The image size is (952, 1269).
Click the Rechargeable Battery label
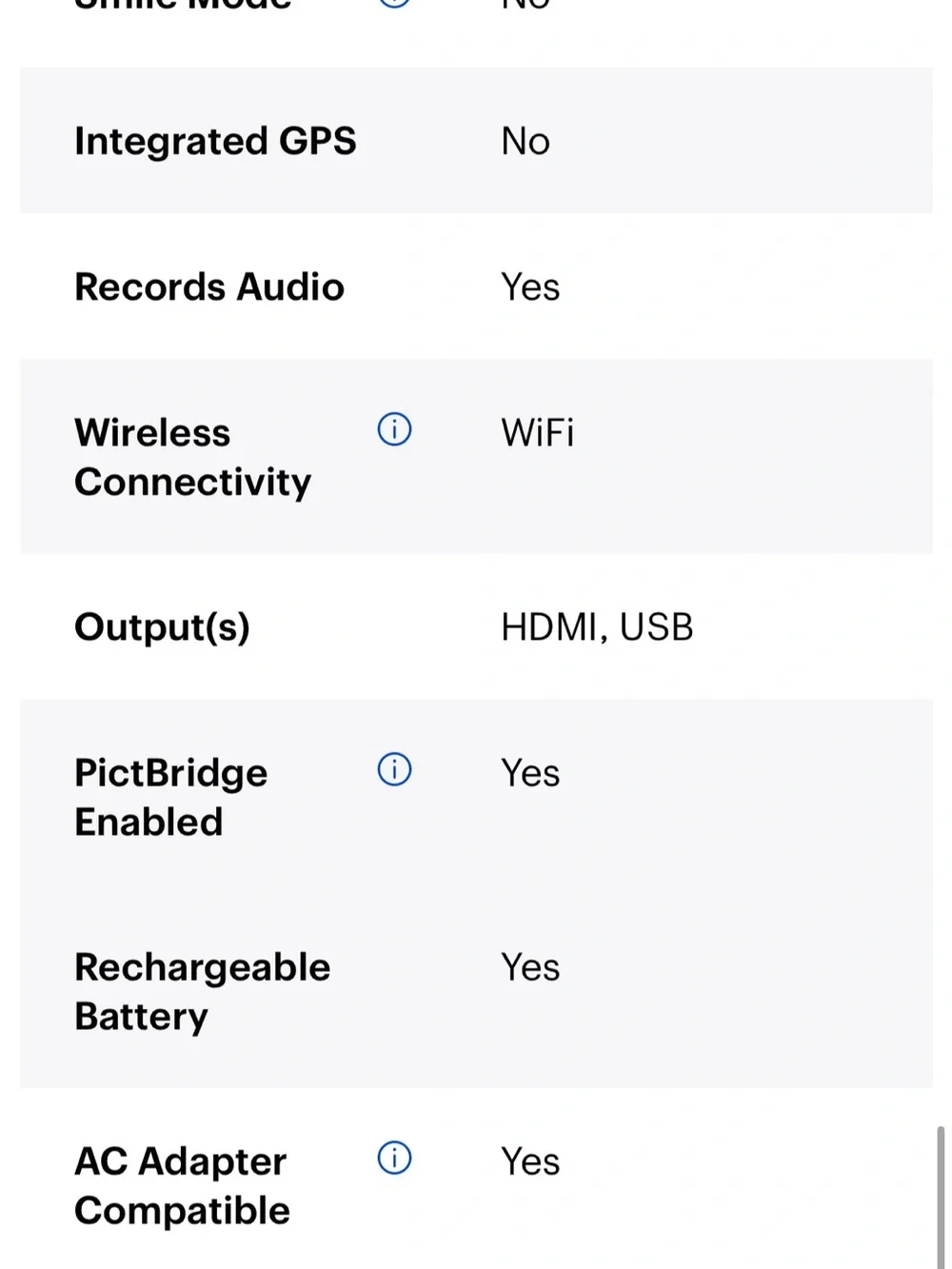202,991
